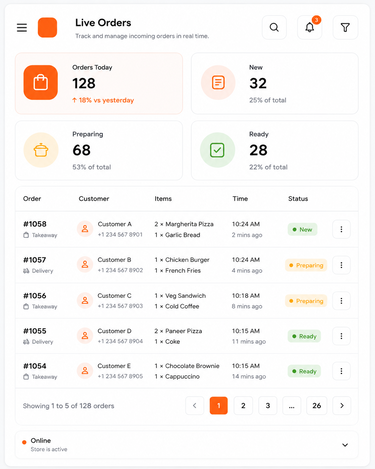This screenshot has width=375, height=469.
Task: Click item 2 × Margherita Pizza
Action: pos(184,224)
